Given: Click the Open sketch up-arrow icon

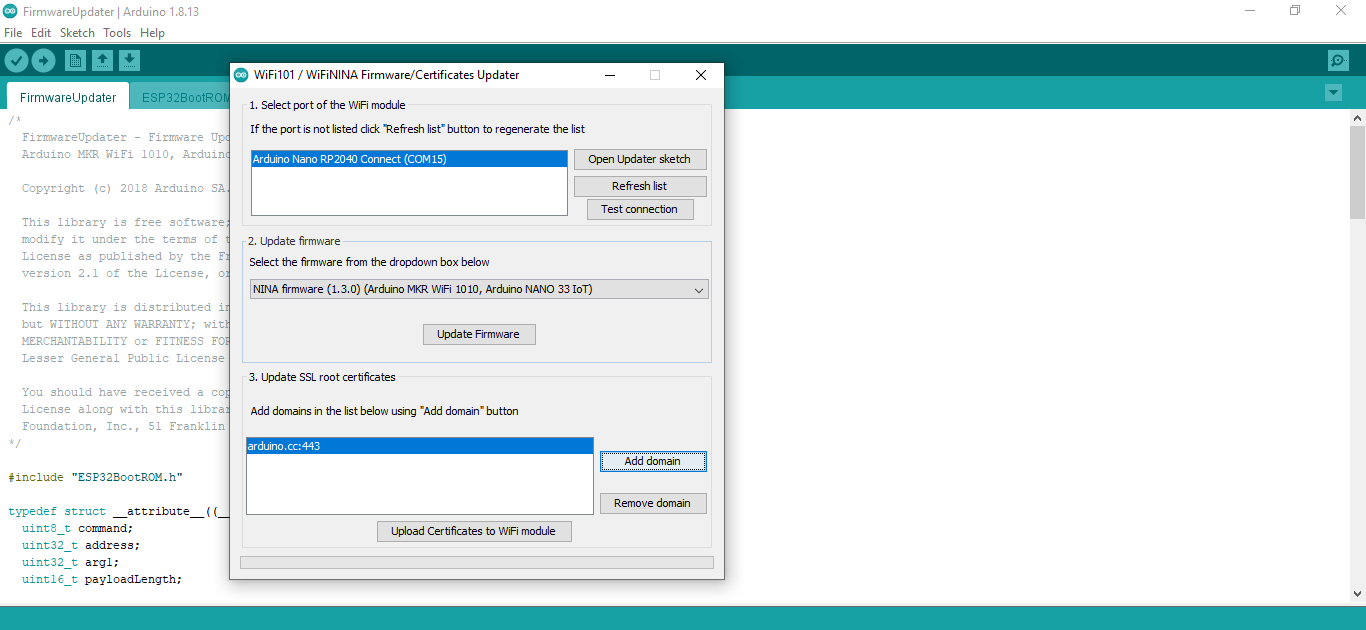Looking at the screenshot, I should click(x=102, y=61).
